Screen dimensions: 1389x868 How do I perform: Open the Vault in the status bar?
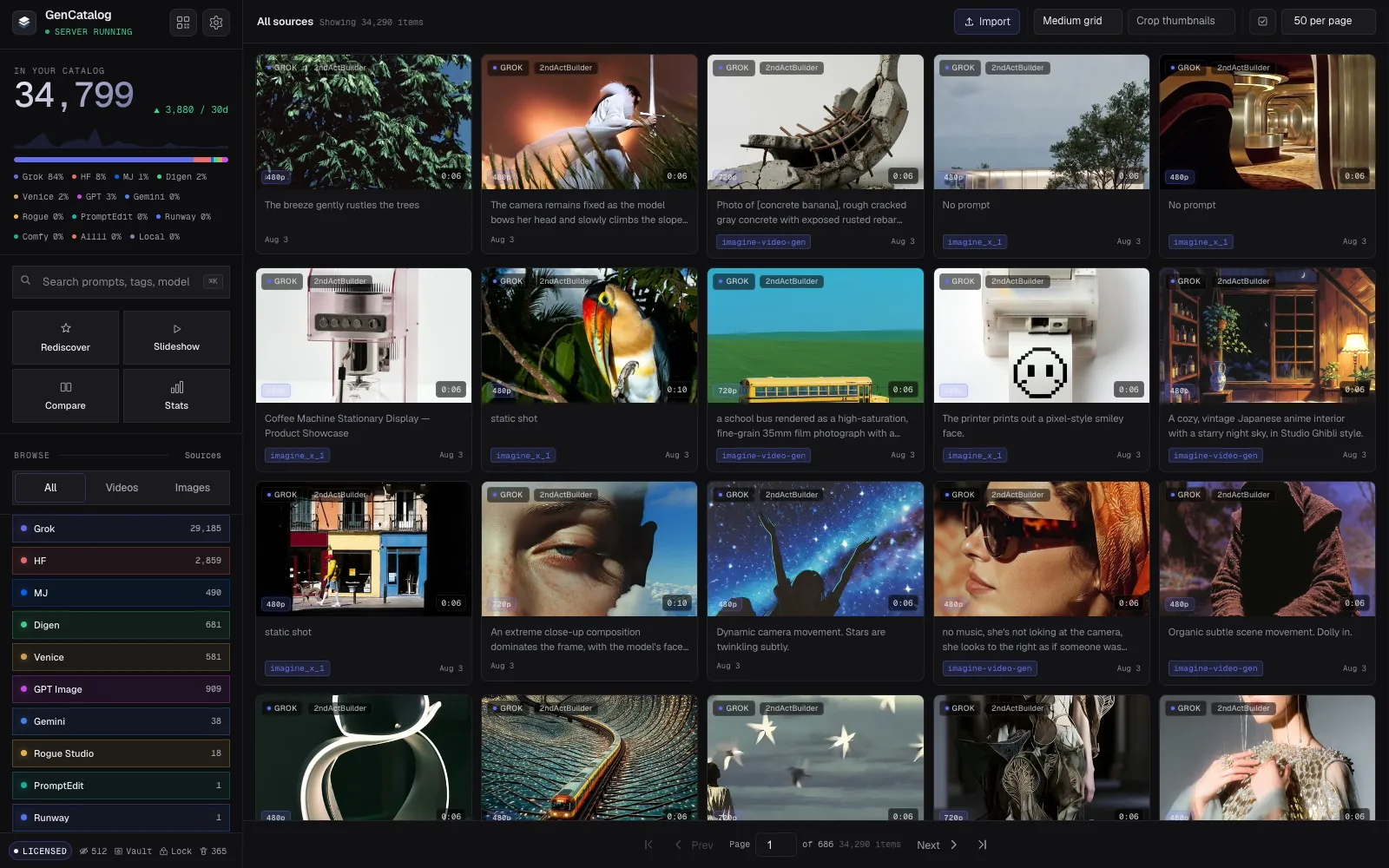[x=133, y=852]
